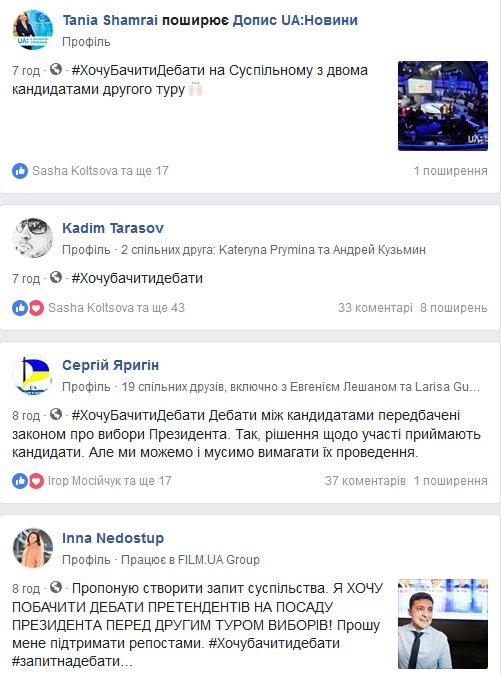
Task: Open the like reaction icon on Сергій Яригін's post
Action: tap(20, 480)
